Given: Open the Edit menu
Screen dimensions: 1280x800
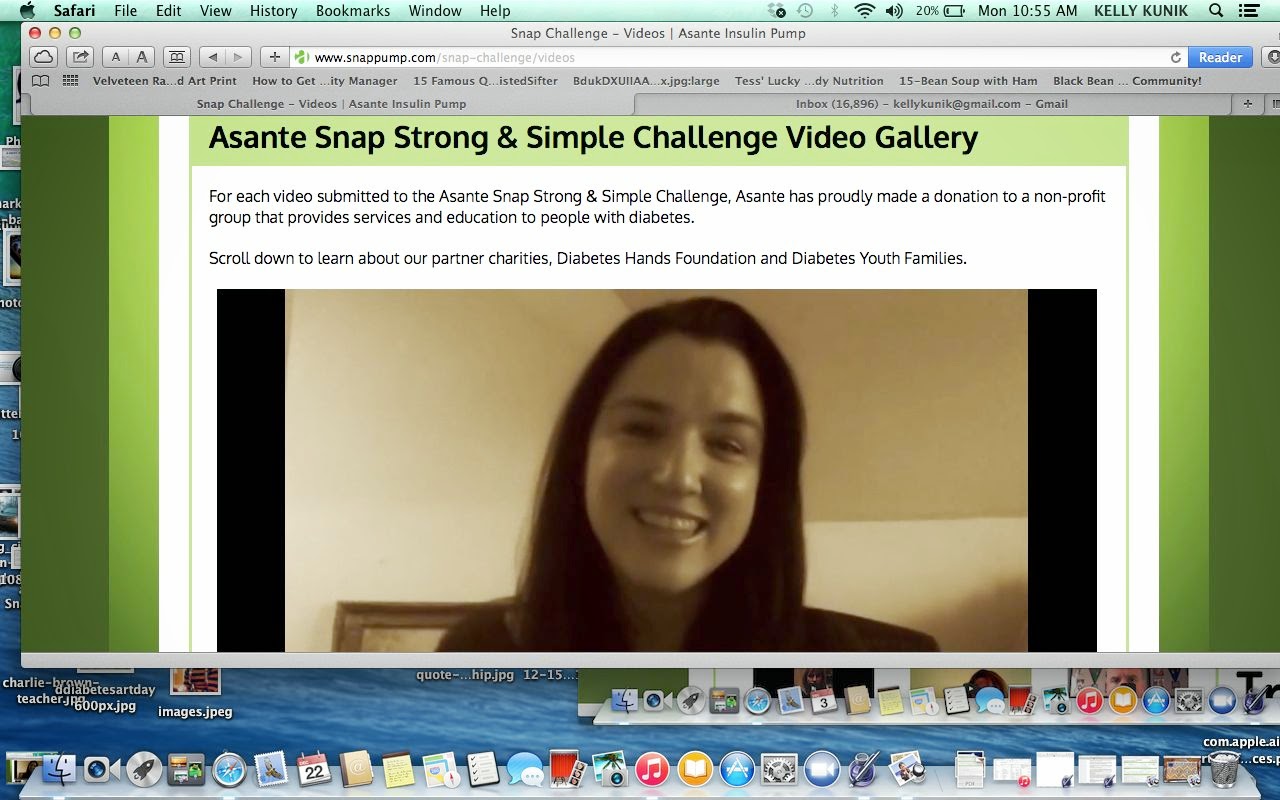Looking at the screenshot, I should 169,11.
